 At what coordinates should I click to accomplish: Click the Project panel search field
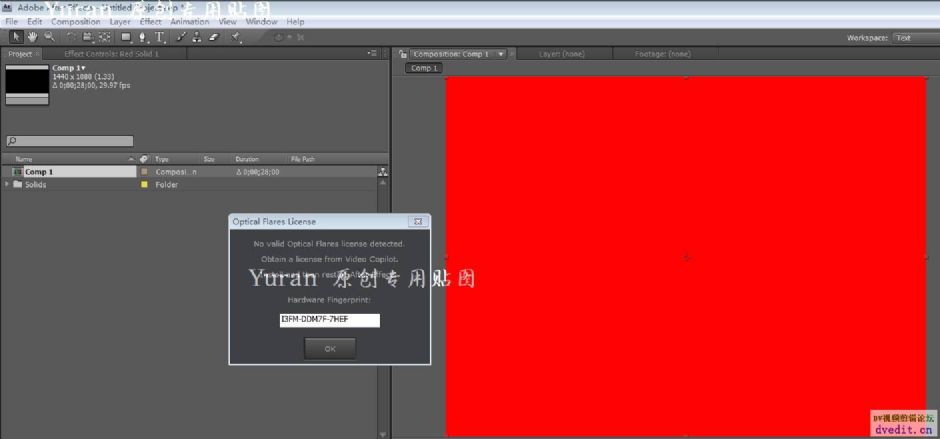tap(70, 142)
